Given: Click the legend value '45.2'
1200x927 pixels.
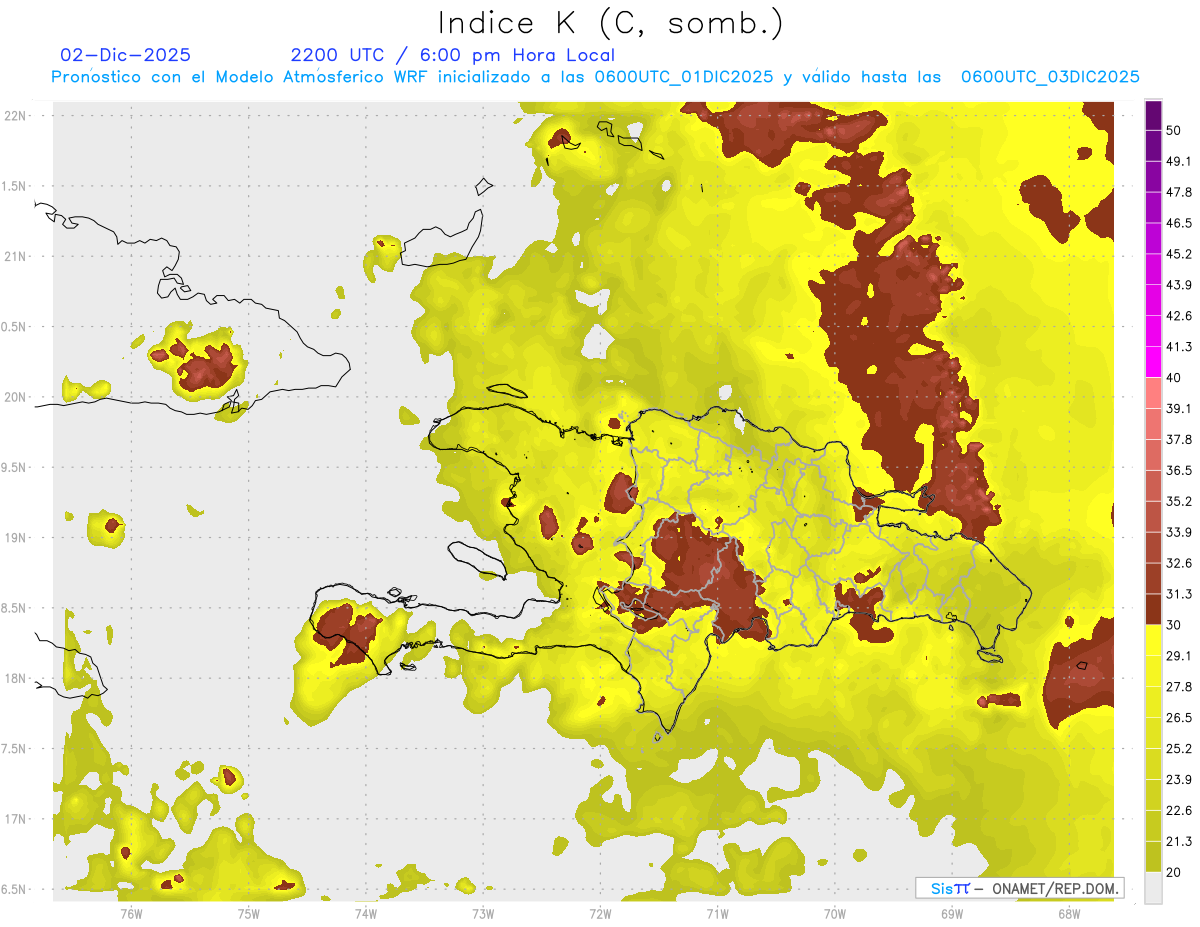Looking at the screenshot, I should click(x=1178, y=254).
